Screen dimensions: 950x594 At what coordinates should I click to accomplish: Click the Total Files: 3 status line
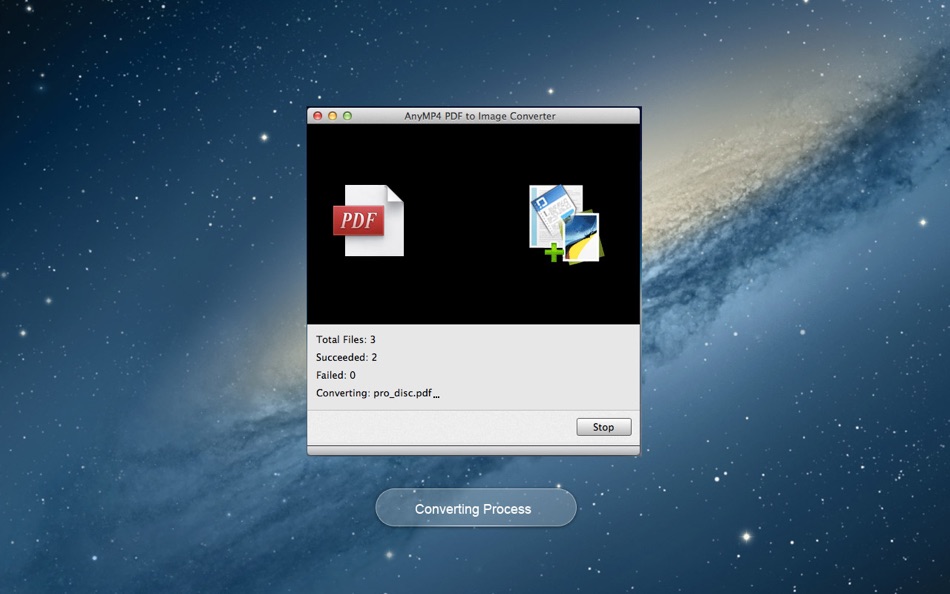point(346,339)
